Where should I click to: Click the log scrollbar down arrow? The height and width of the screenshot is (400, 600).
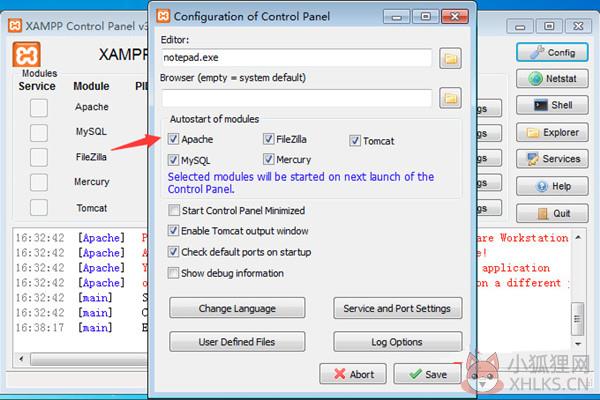(578, 344)
